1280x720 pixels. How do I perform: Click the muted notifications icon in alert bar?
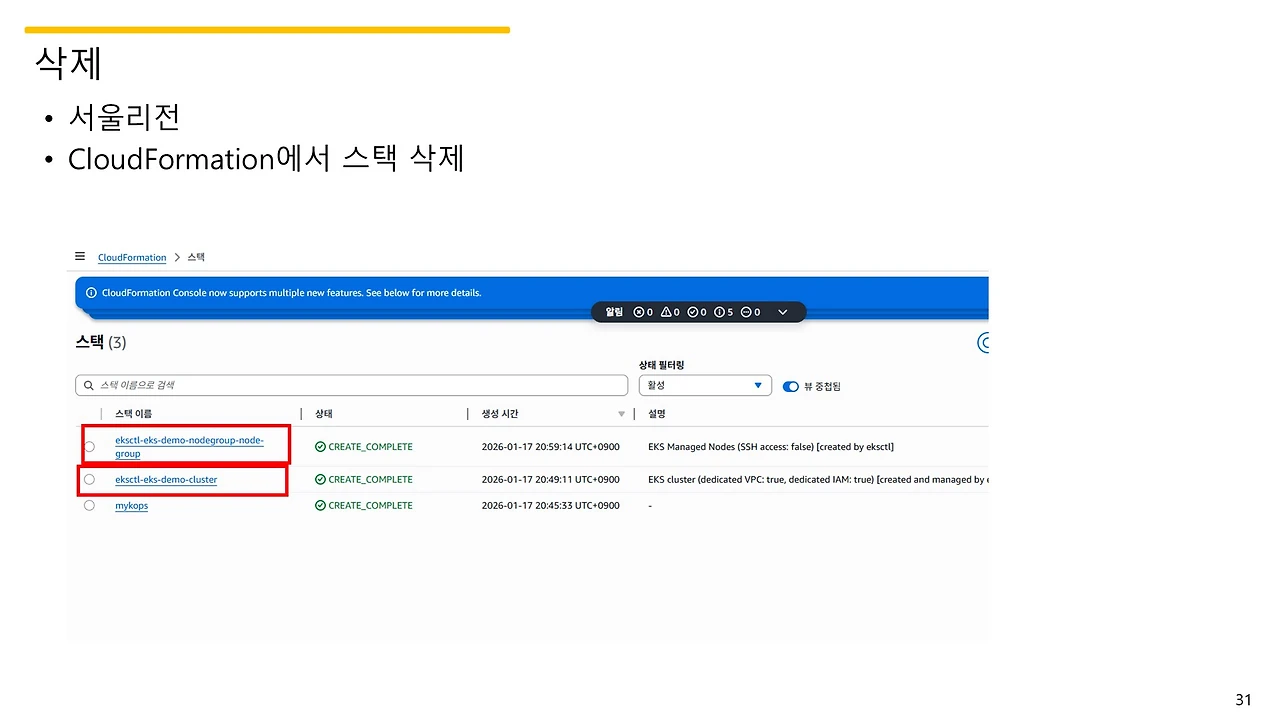pyautogui.click(x=745, y=311)
